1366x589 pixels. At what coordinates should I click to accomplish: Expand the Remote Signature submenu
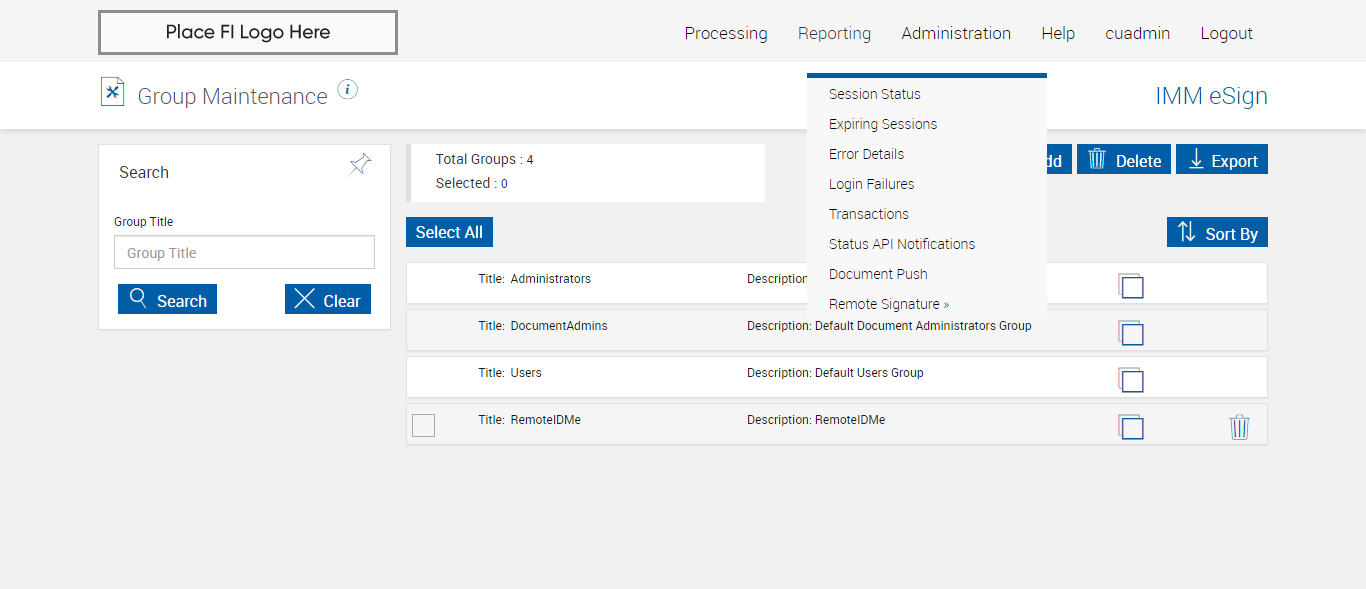click(888, 304)
